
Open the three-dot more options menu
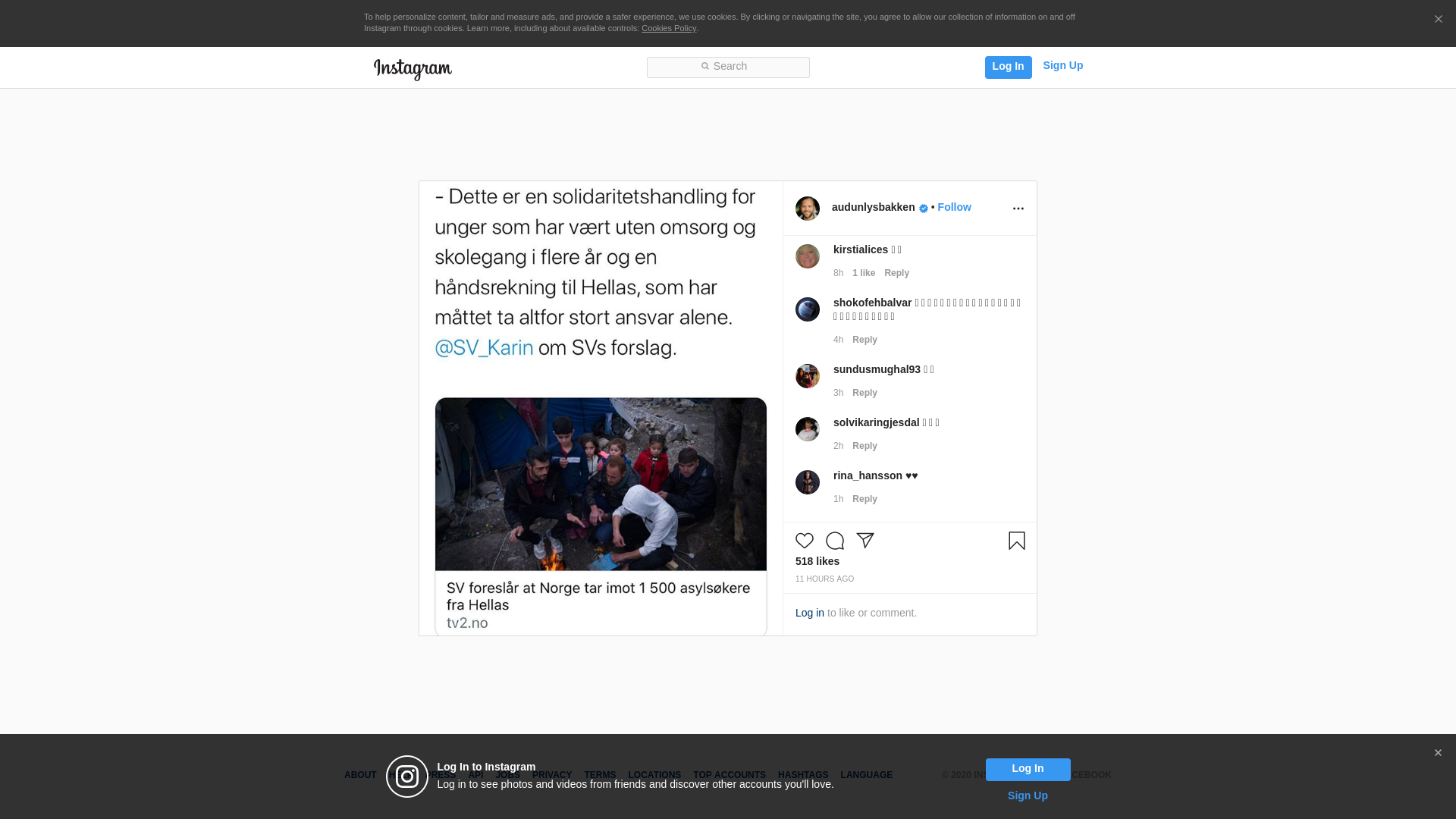point(1018,209)
